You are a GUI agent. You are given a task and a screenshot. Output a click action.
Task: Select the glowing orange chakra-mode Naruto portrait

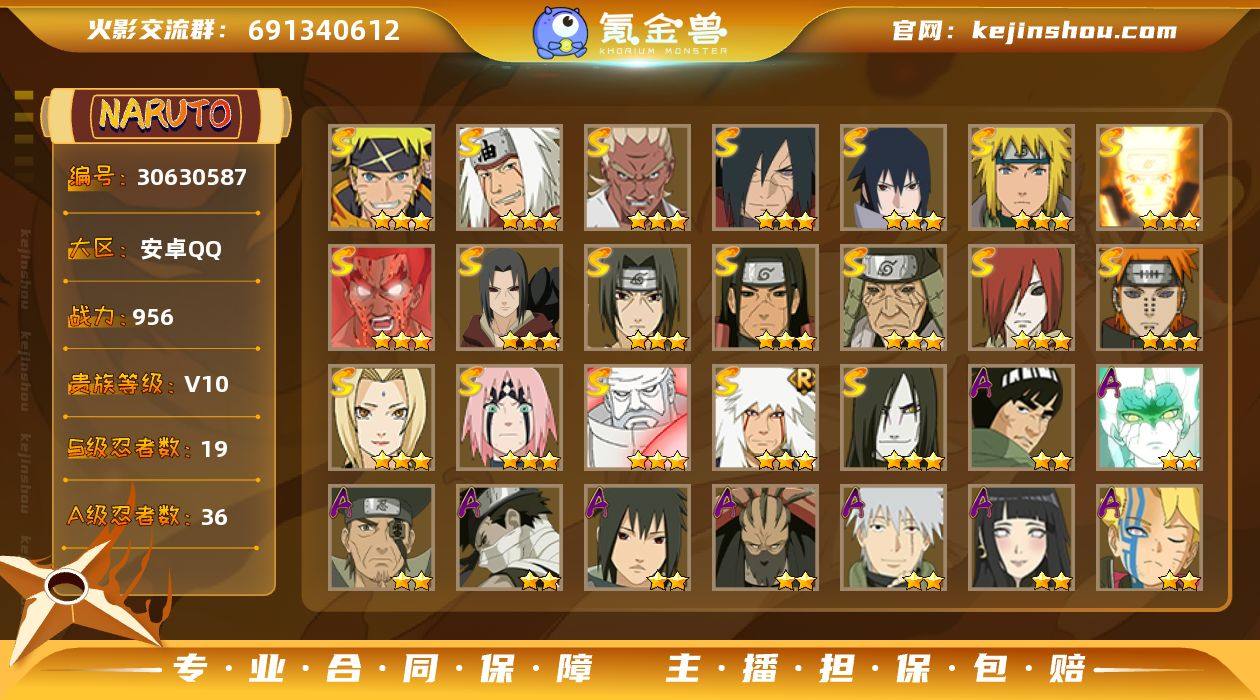[1149, 178]
